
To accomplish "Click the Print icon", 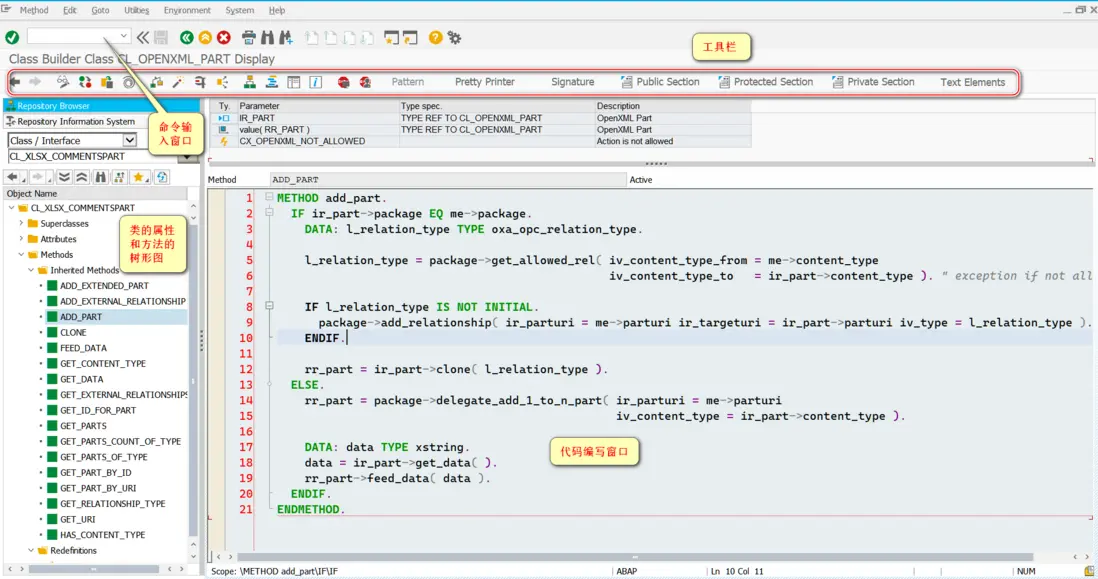I will tap(249, 37).
